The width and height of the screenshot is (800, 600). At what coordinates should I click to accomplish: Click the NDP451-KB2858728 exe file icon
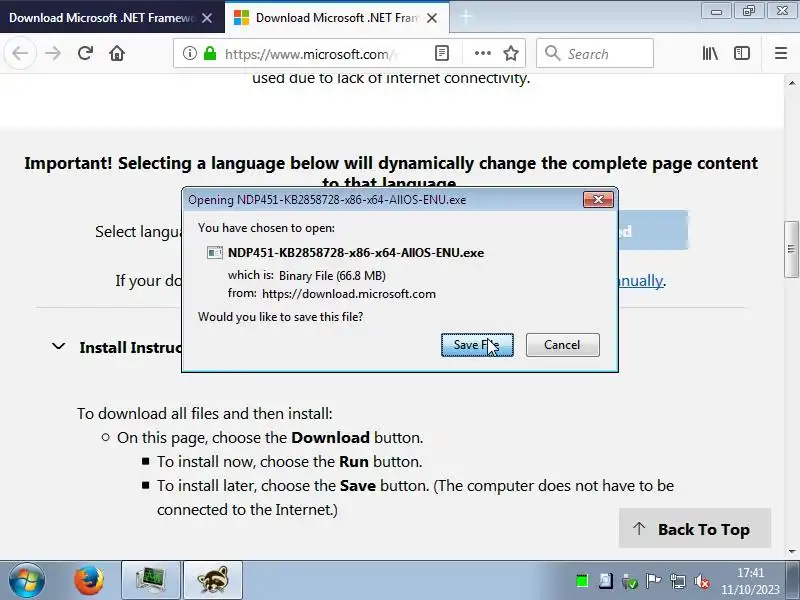[x=215, y=253]
